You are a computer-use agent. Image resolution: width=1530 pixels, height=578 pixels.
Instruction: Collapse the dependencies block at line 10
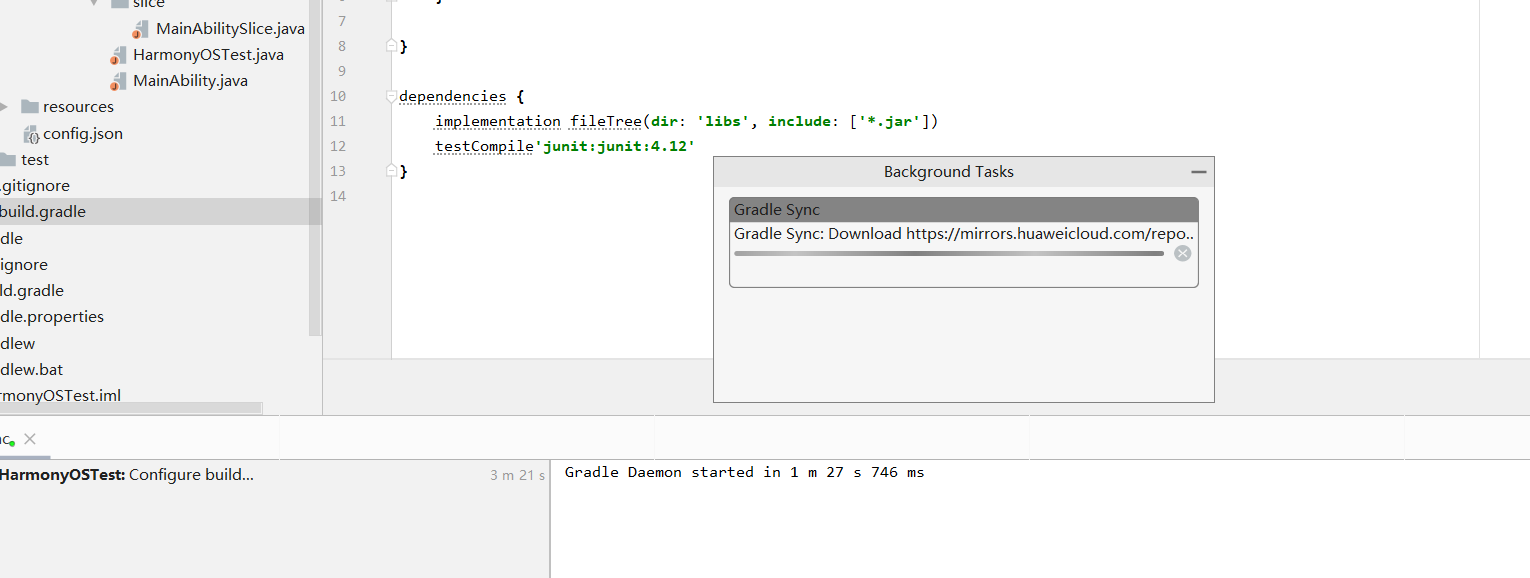tap(392, 97)
